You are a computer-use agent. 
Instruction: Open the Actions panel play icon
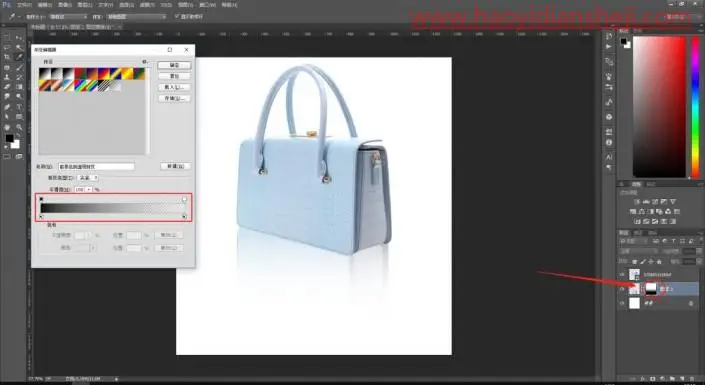click(x=609, y=46)
